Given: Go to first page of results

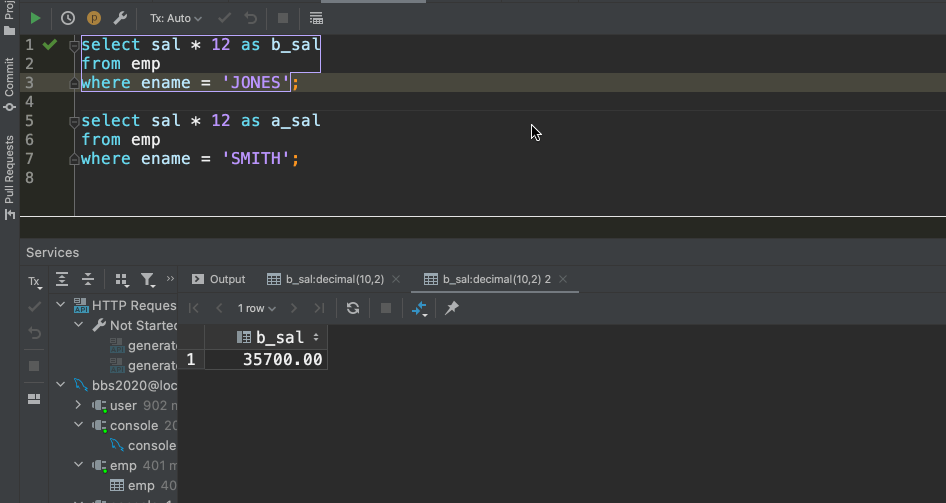Looking at the screenshot, I should pos(194,308).
